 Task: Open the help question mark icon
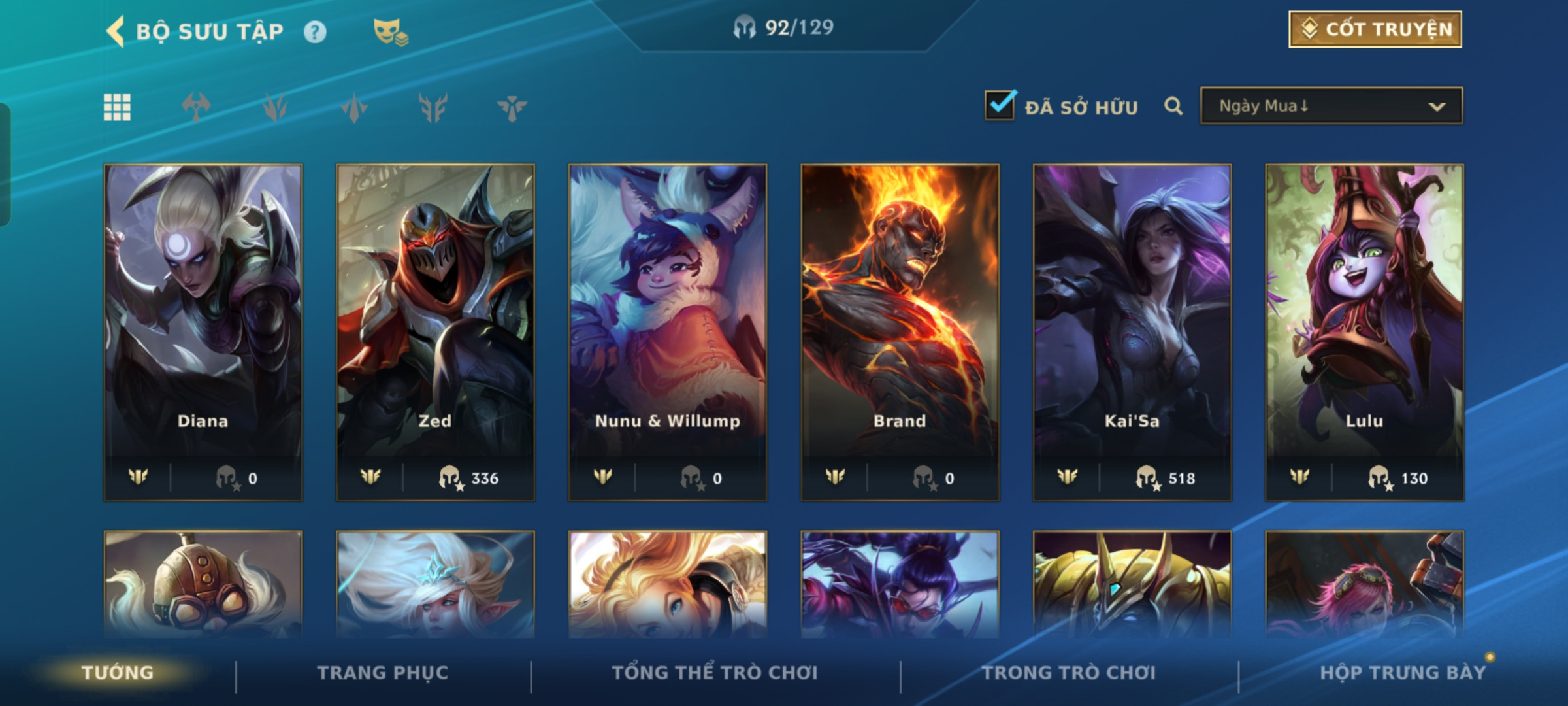click(315, 31)
